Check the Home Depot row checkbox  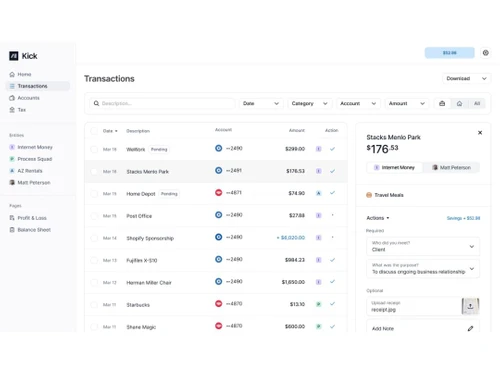pyautogui.click(x=94, y=194)
